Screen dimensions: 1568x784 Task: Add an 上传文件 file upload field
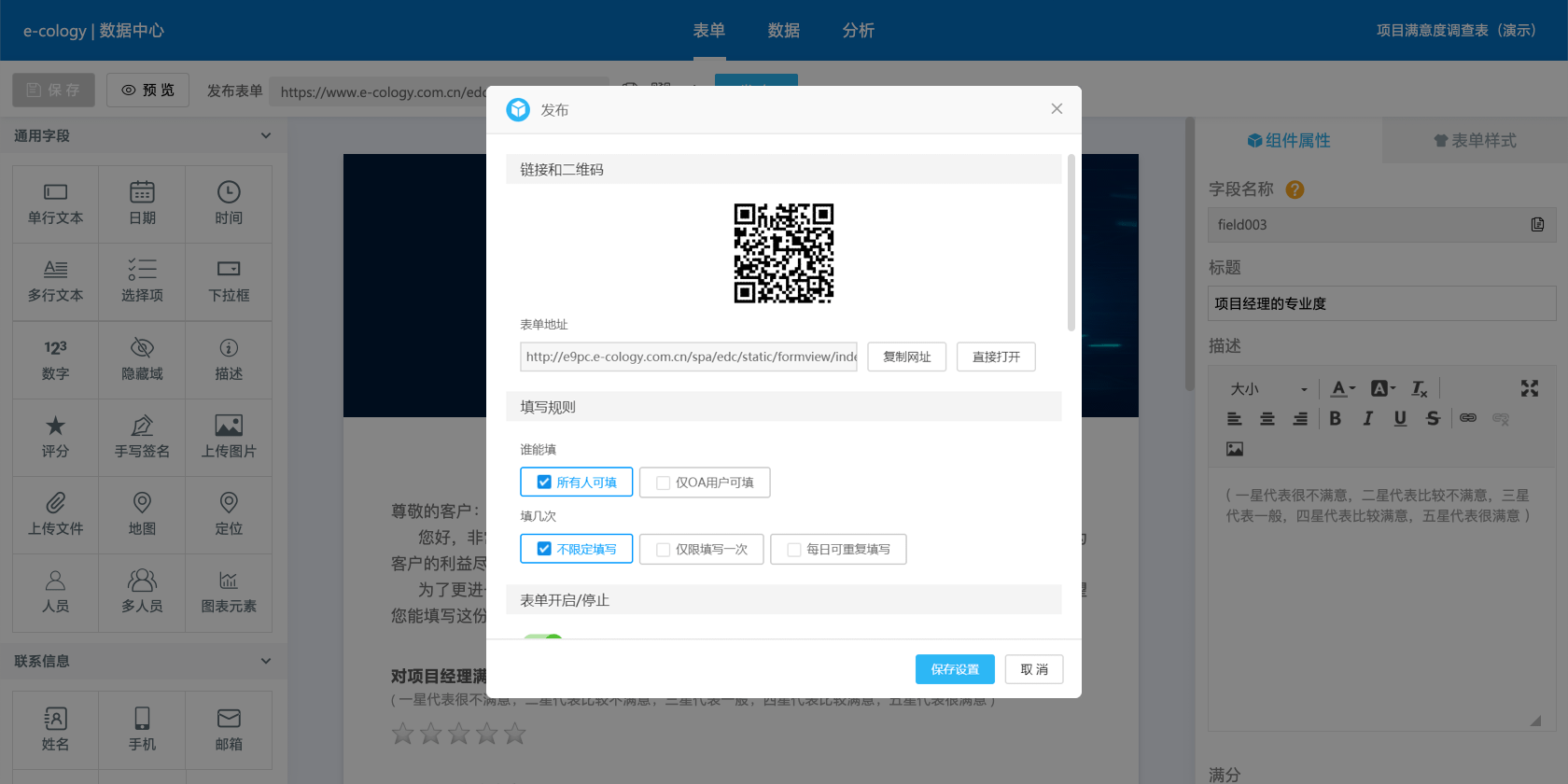[55, 515]
